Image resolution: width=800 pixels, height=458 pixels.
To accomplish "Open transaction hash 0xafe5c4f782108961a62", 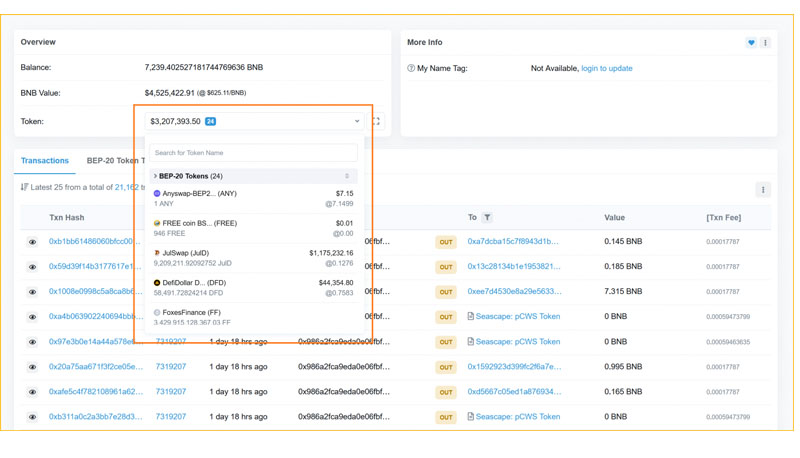I will coord(96,392).
